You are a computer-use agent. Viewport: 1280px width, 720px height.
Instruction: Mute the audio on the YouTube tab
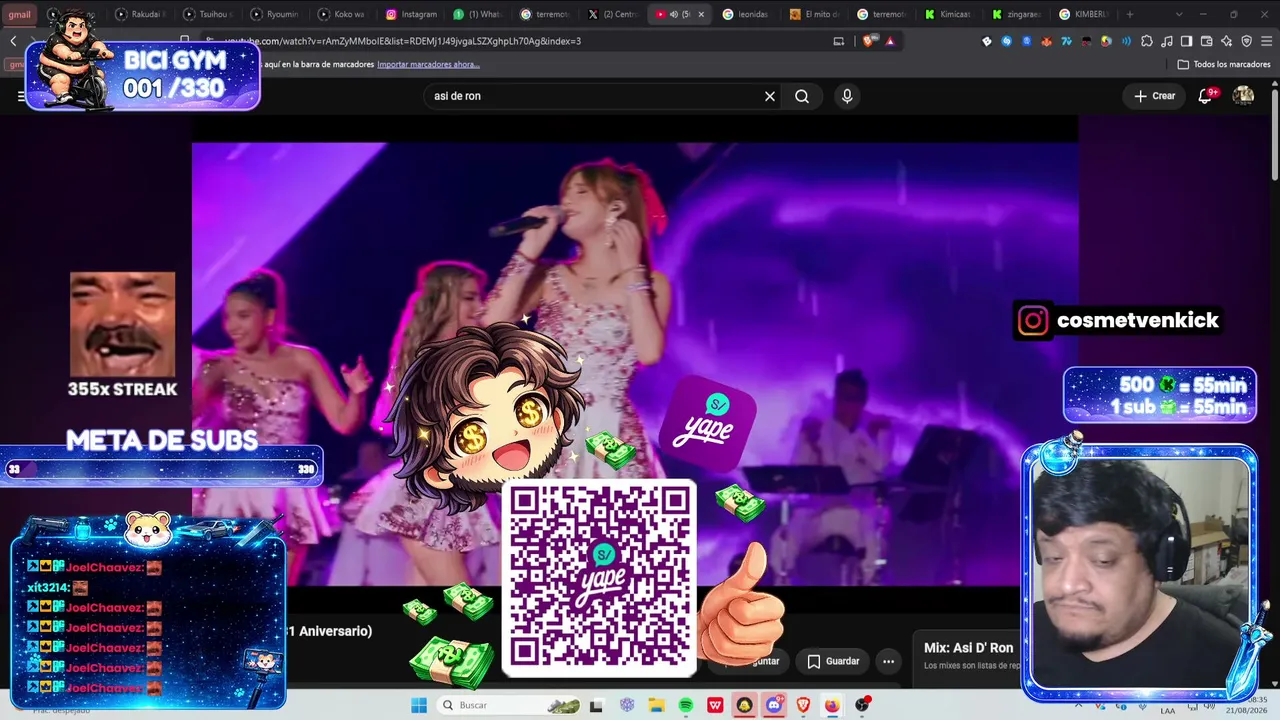coord(673,14)
